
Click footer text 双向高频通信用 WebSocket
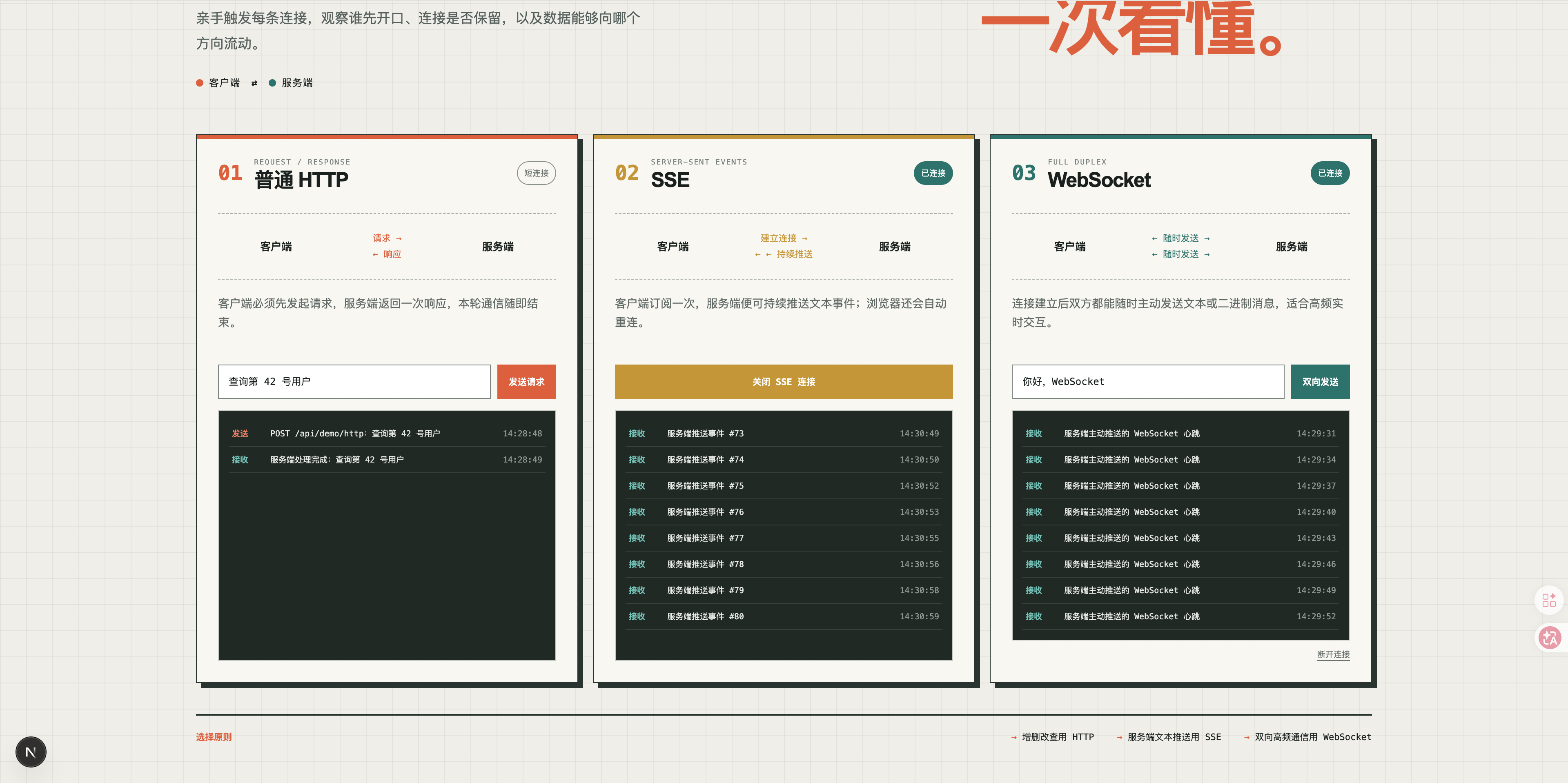tap(1313, 737)
